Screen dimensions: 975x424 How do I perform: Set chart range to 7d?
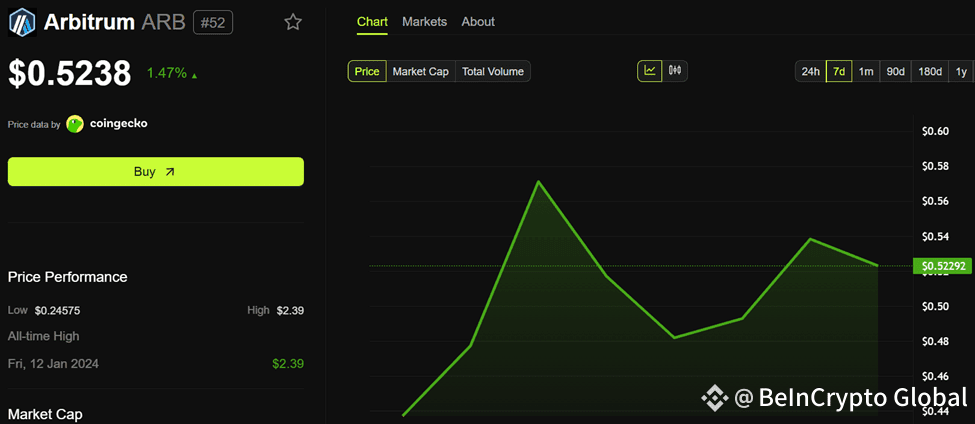(839, 71)
